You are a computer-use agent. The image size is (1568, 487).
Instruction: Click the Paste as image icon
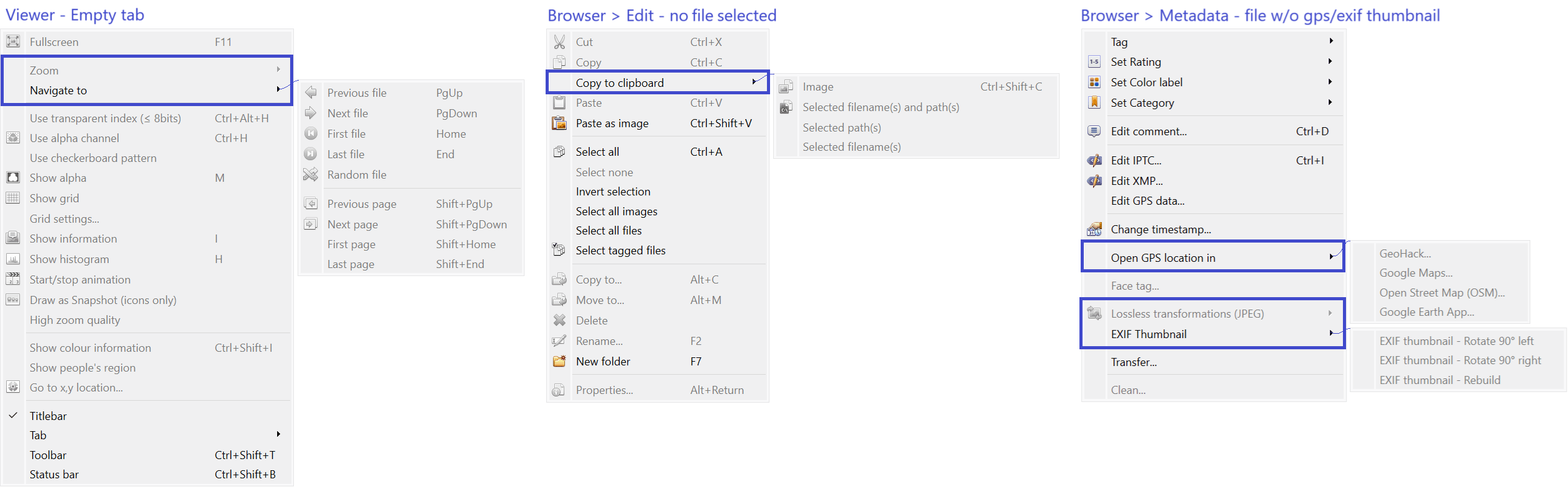tap(559, 123)
